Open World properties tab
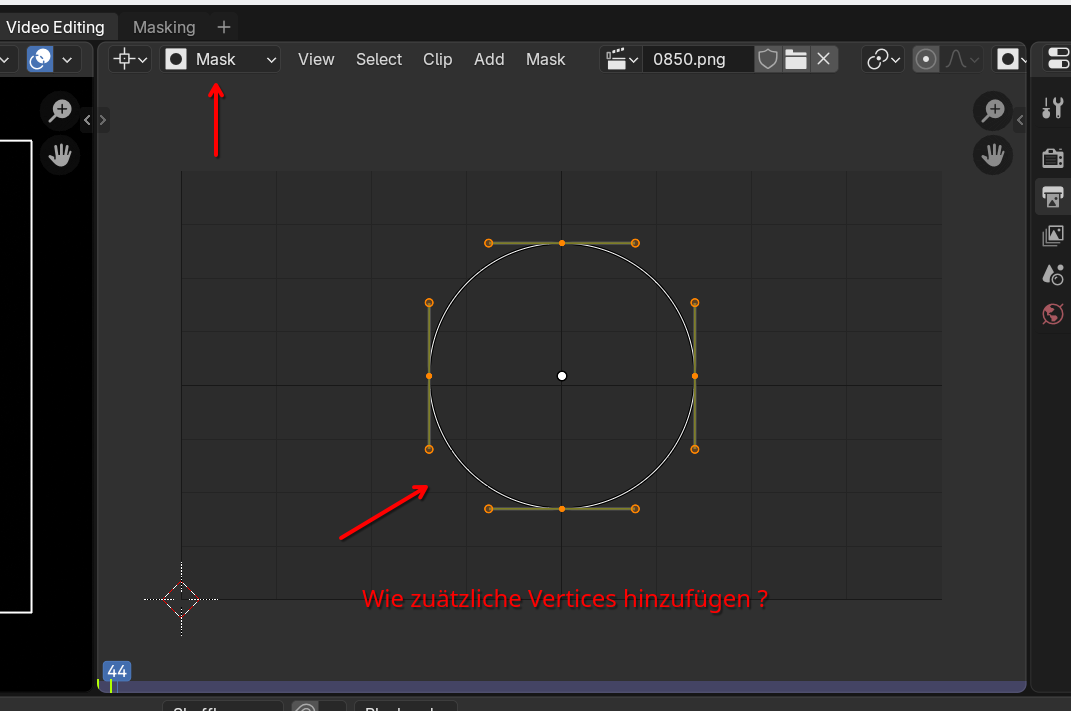This screenshot has height=711, width=1071. (x=1053, y=314)
